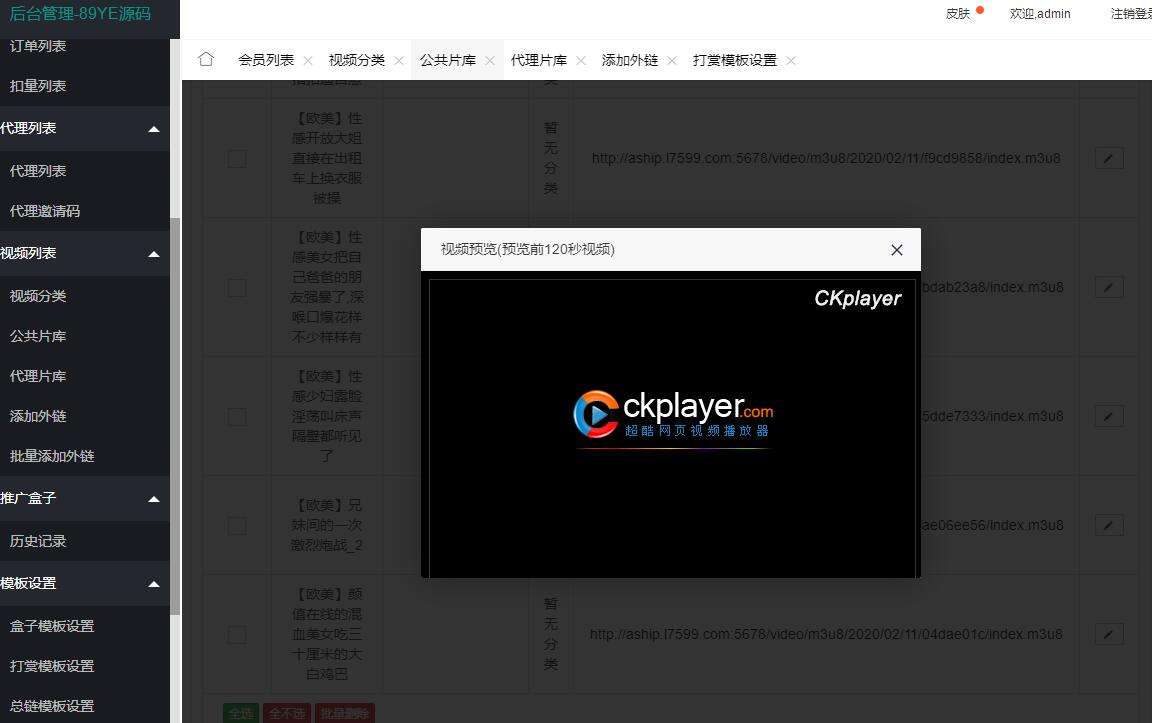Click the 后台管理-89YE源码 title
Image resolution: width=1152 pixels, height=723 pixels.
[x=80, y=13]
